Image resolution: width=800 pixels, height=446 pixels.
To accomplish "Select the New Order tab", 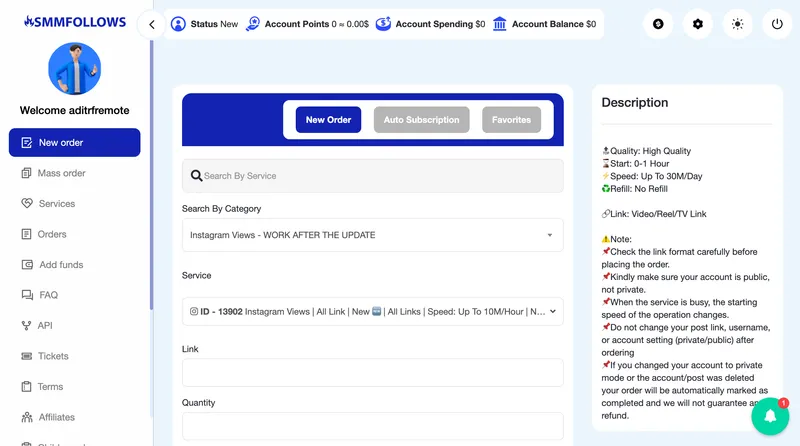I will tap(328, 120).
